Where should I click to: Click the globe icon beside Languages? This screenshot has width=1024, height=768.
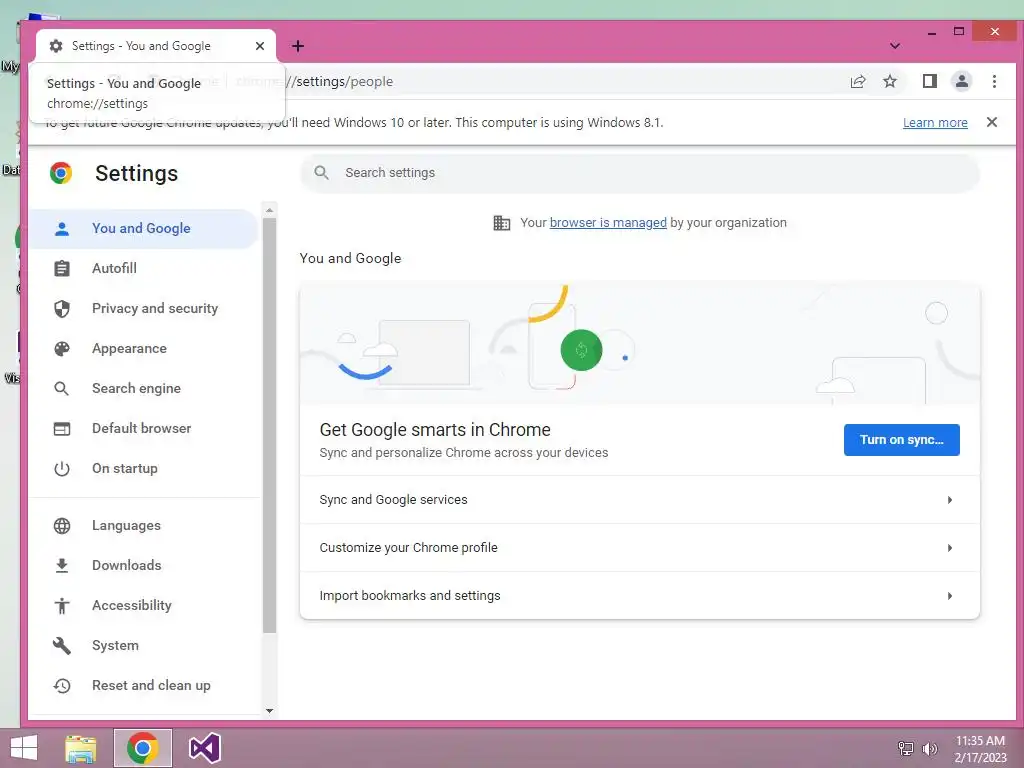point(62,526)
